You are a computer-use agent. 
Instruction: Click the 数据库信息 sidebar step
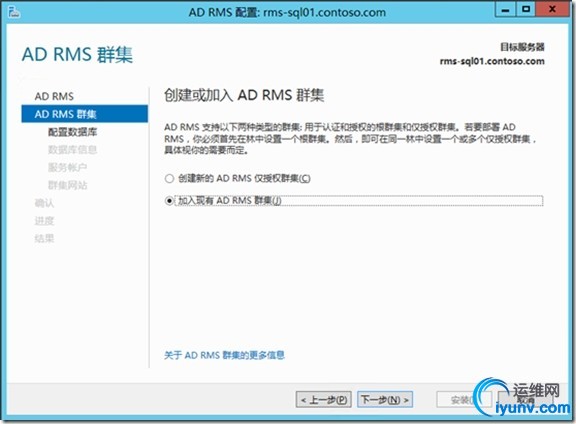coord(72,150)
